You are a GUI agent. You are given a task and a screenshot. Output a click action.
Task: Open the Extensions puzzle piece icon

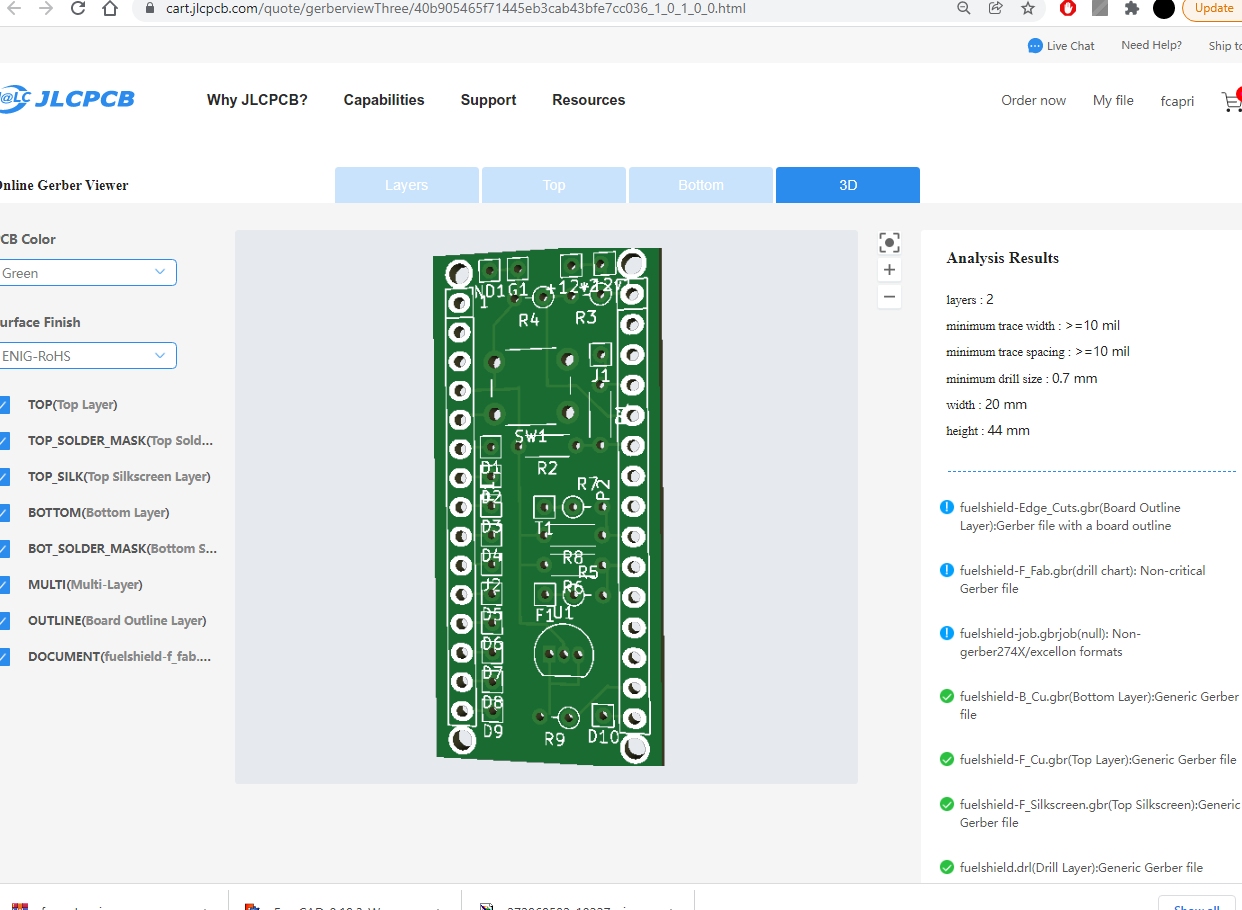pos(1132,8)
